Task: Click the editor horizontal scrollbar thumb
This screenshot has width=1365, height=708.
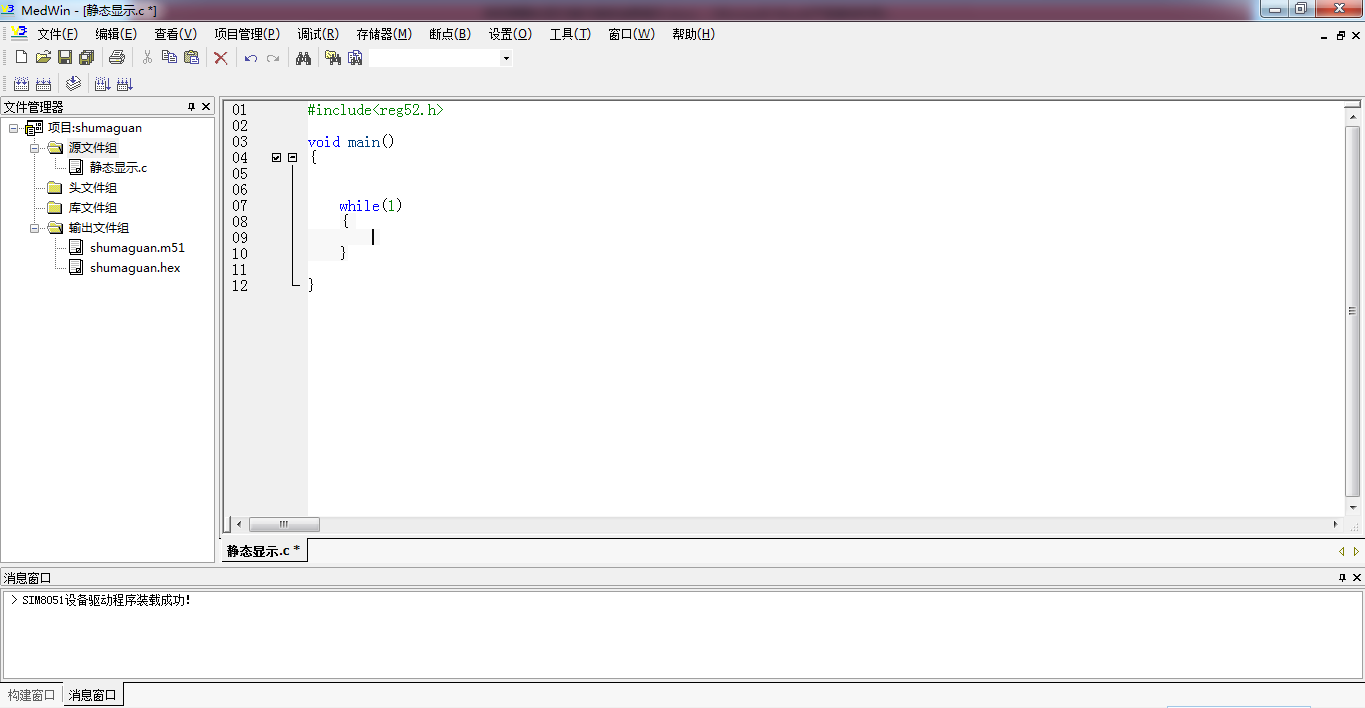Action: pos(284,524)
